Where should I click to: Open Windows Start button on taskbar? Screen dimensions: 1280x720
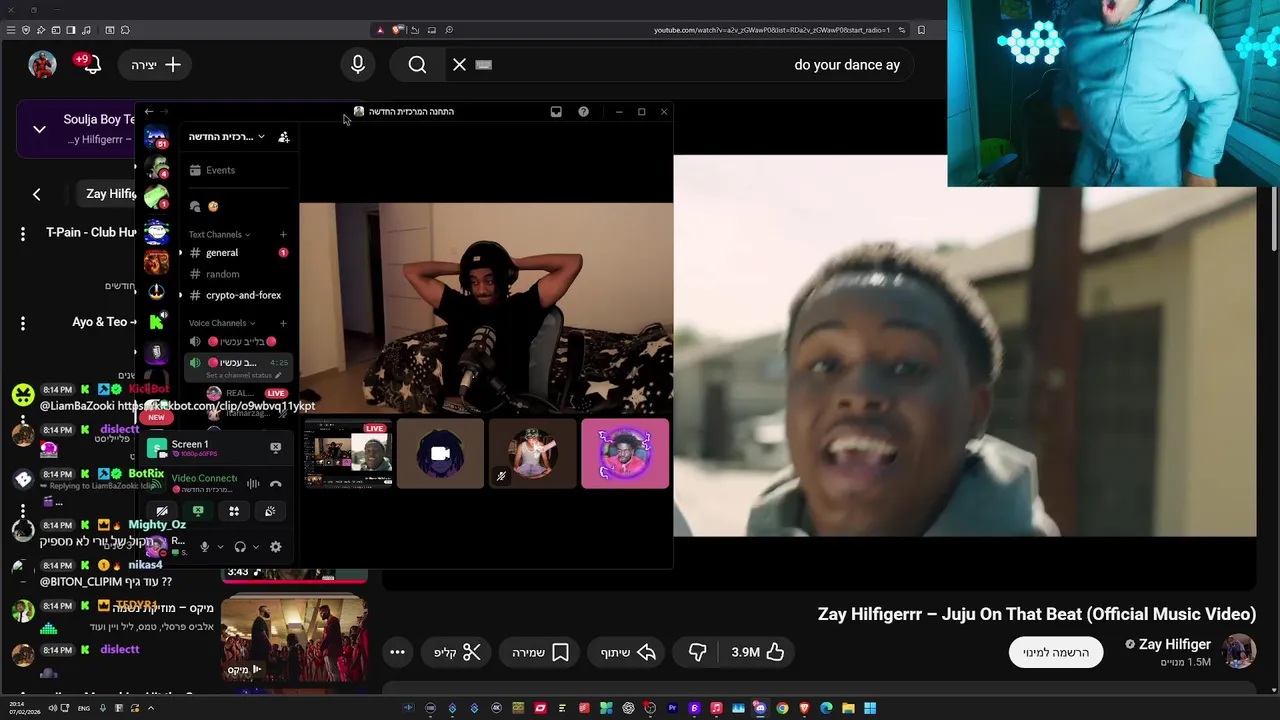[870, 708]
